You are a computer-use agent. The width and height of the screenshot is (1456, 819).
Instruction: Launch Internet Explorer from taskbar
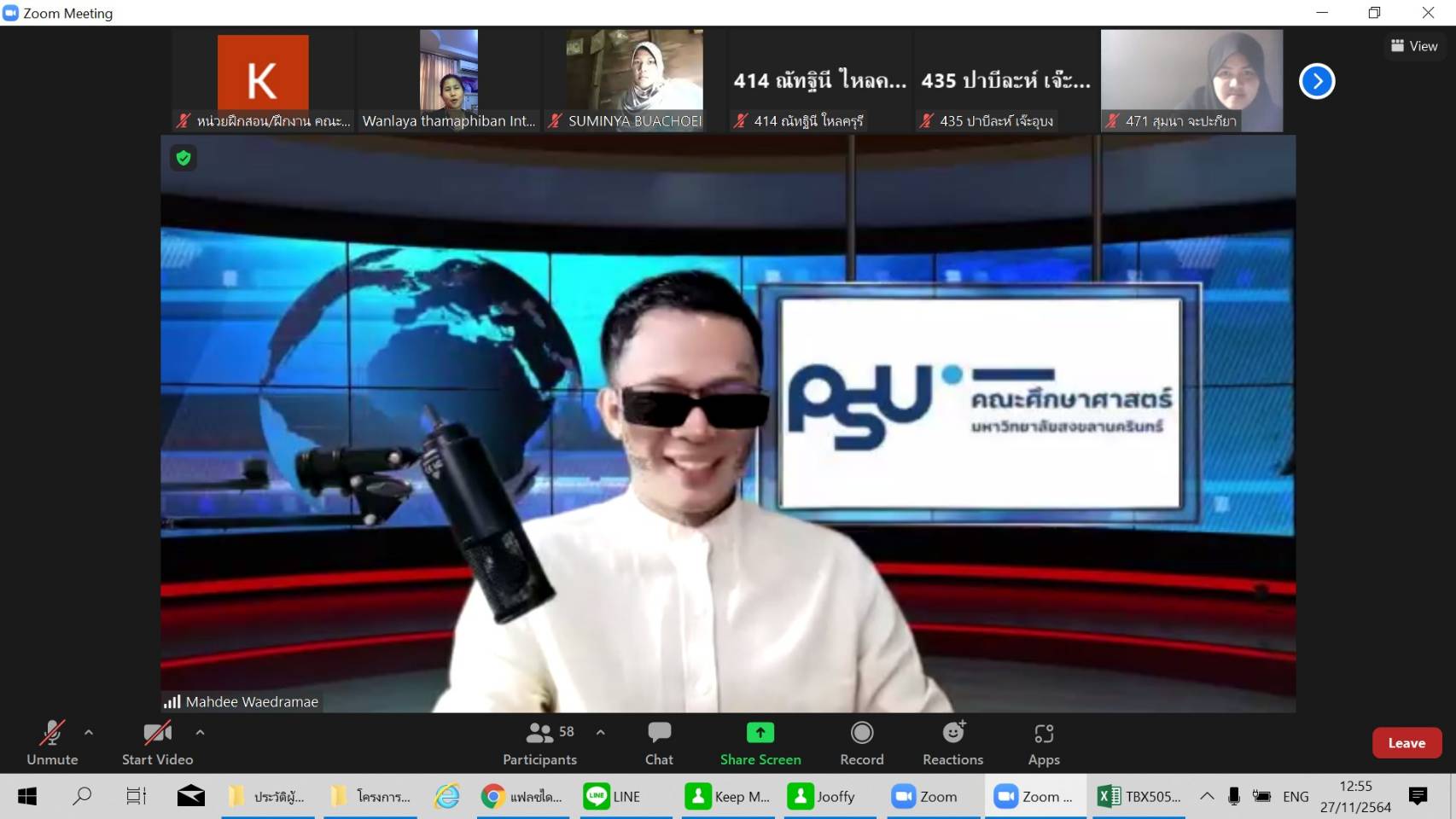point(447,797)
